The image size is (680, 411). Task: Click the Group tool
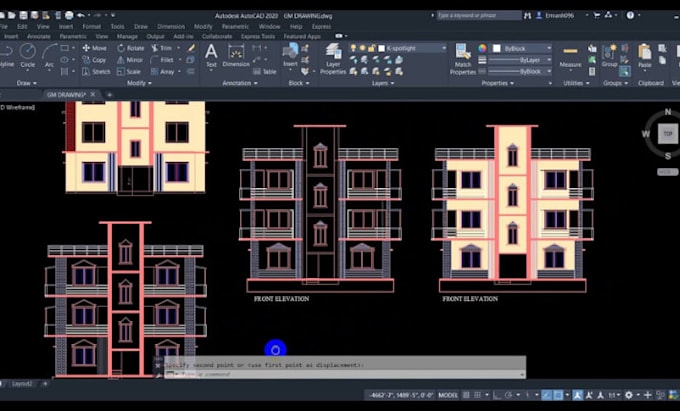(609, 55)
